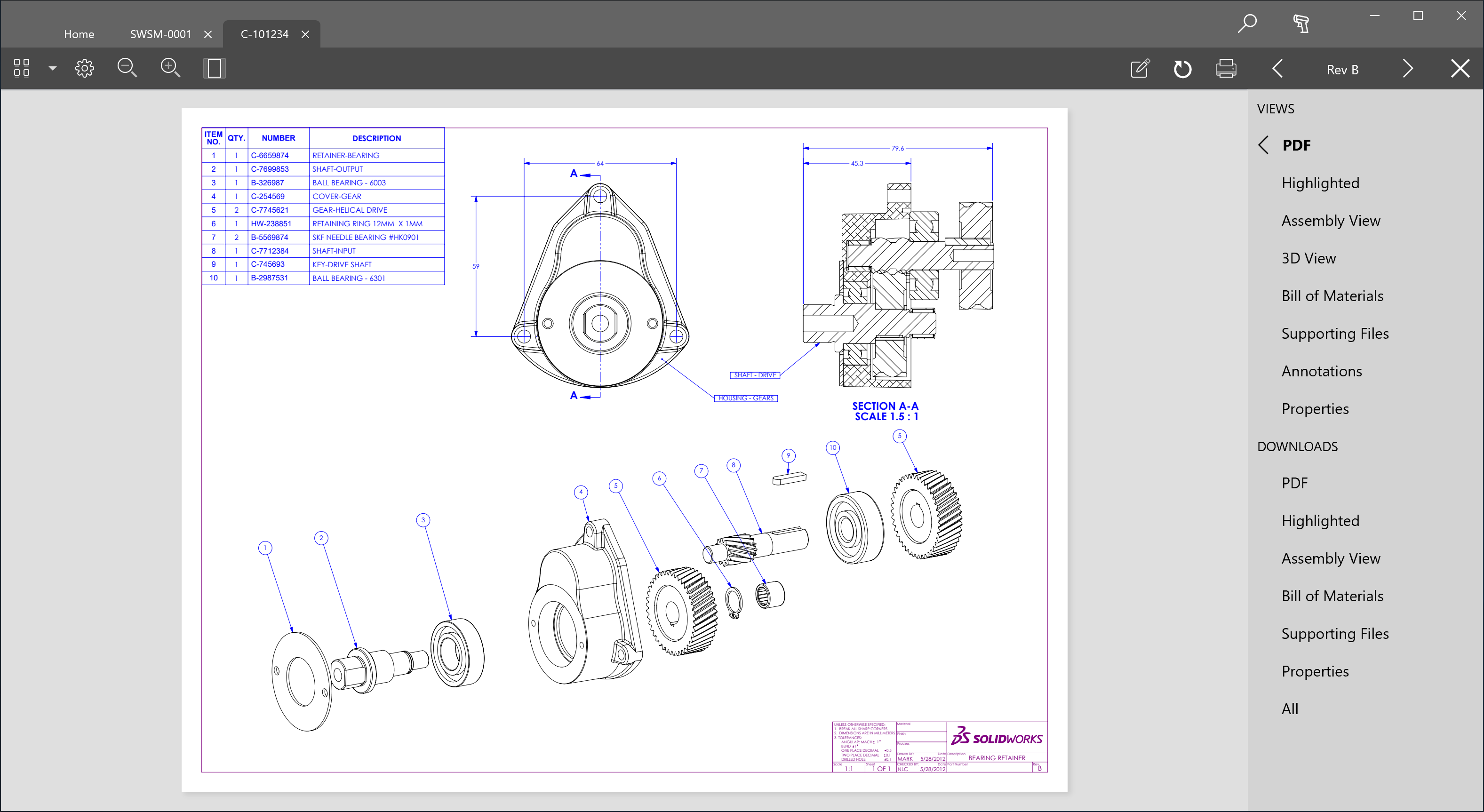This screenshot has width=1484, height=812.
Task: Open the Annotations view
Action: point(1322,371)
